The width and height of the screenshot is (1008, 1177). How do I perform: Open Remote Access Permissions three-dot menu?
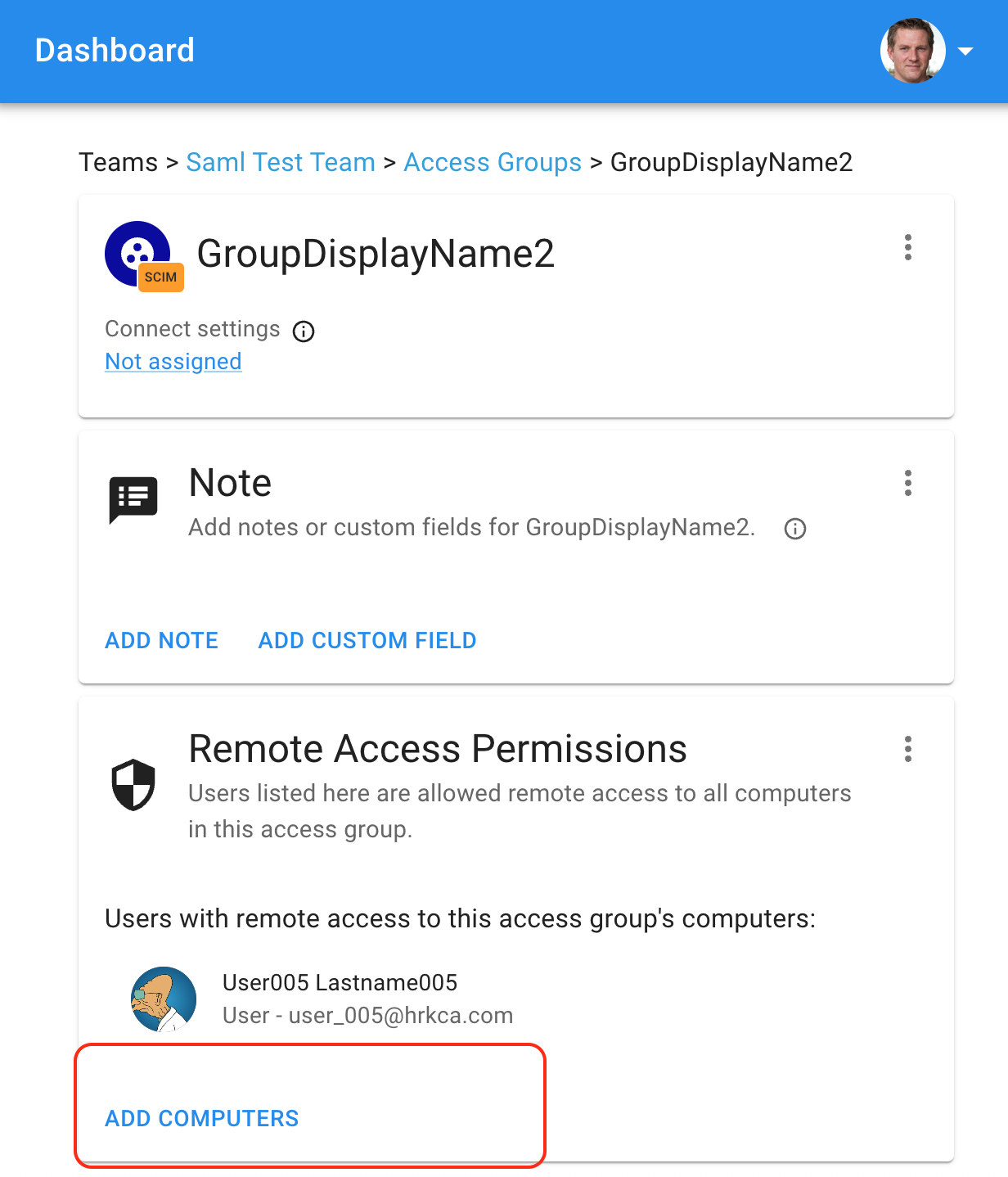tap(907, 749)
